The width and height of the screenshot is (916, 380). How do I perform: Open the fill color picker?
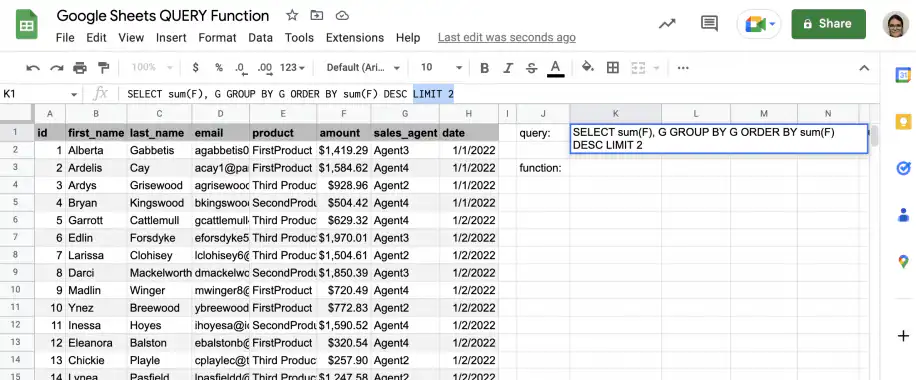[588, 67]
